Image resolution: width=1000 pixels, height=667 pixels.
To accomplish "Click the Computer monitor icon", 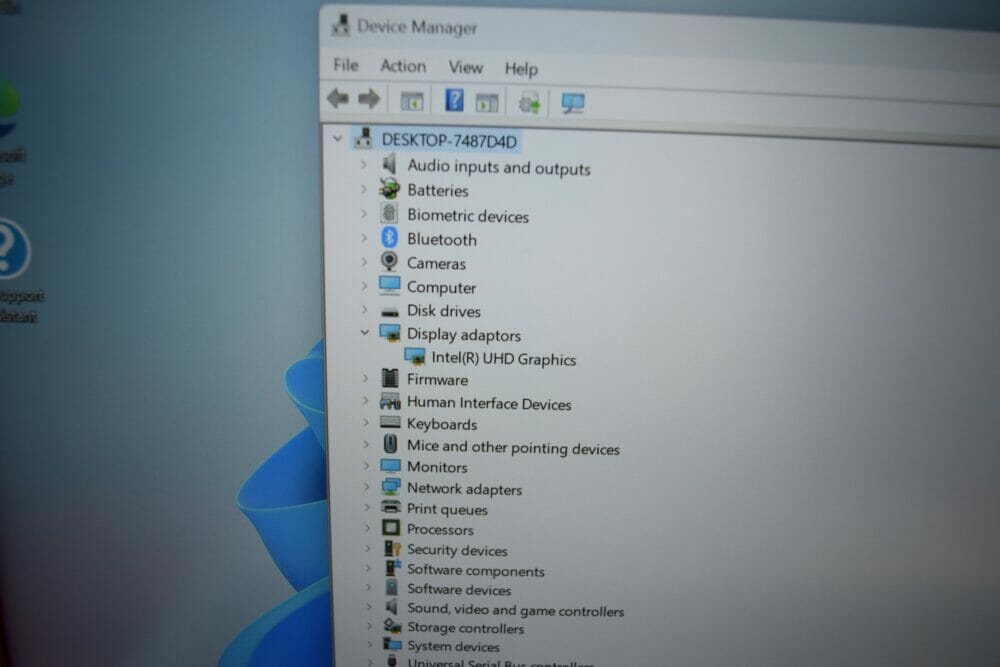I will 390,285.
